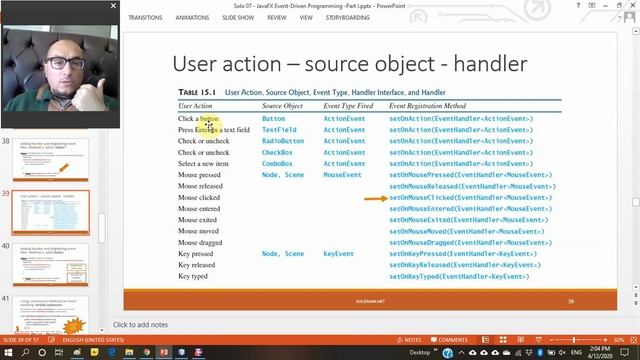
Task: Click the user account picture icon
Action: click(x=629, y=17)
